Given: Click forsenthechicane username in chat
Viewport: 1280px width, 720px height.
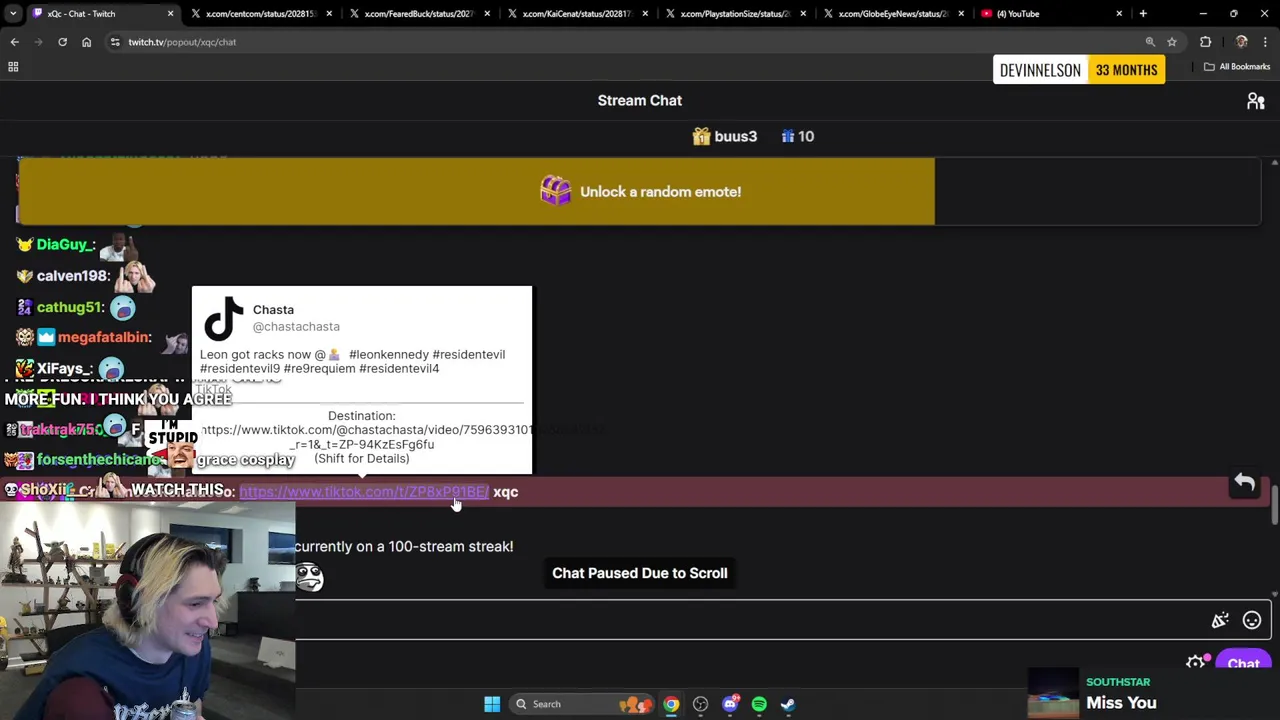Looking at the screenshot, I should pyautogui.click(x=98, y=460).
